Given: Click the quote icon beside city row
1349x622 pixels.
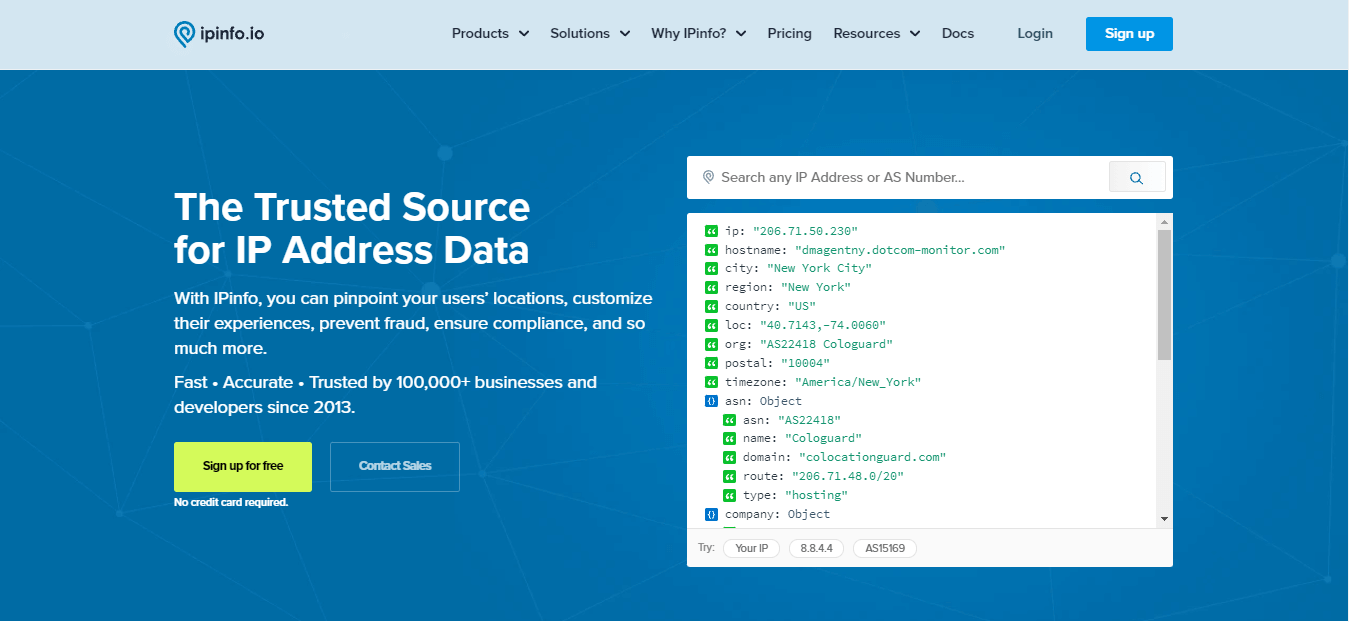Looking at the screenshot, I should pyautogui.click(x=711, y=269).
